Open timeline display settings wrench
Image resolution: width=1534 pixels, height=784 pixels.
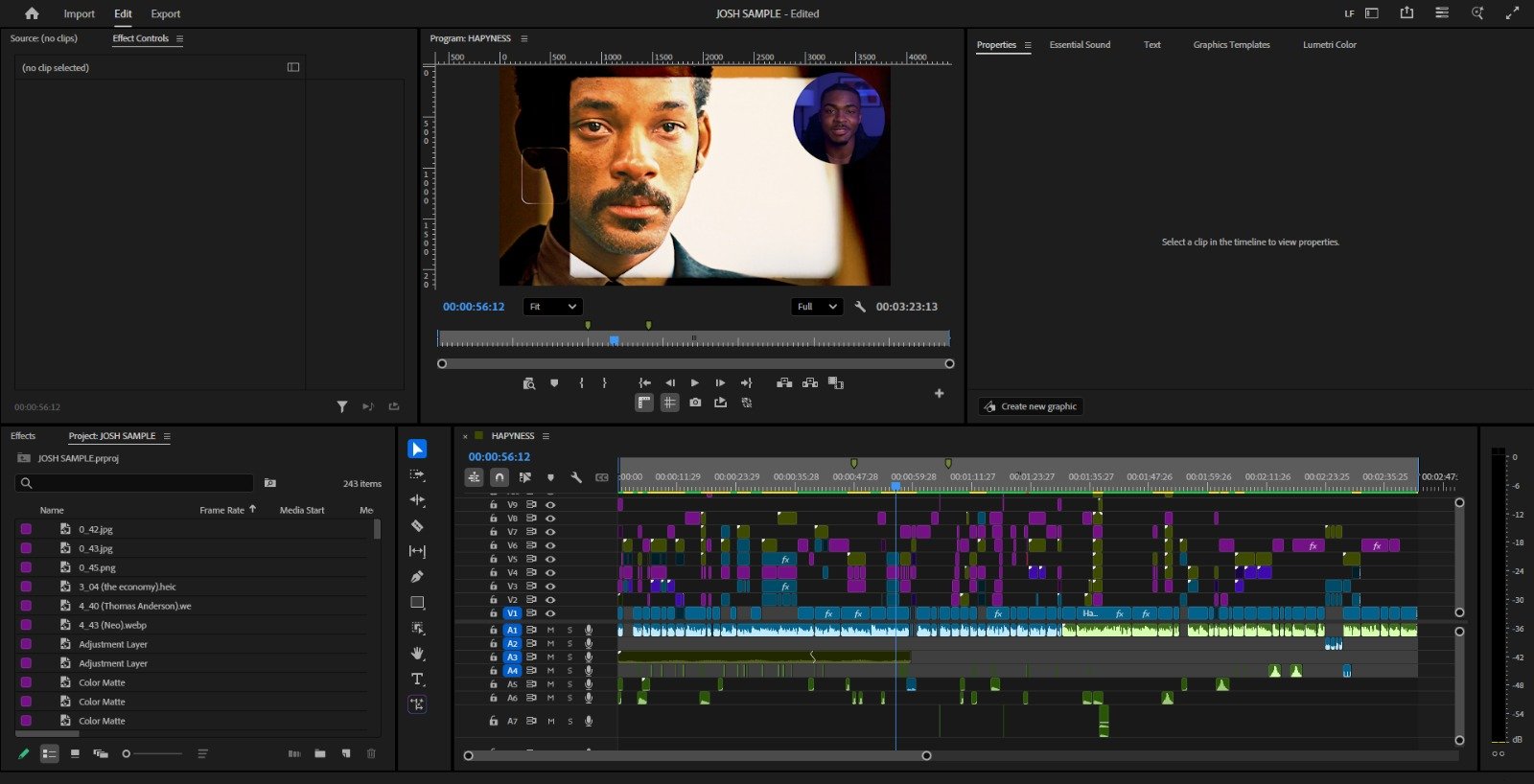(x=576, y=476)
